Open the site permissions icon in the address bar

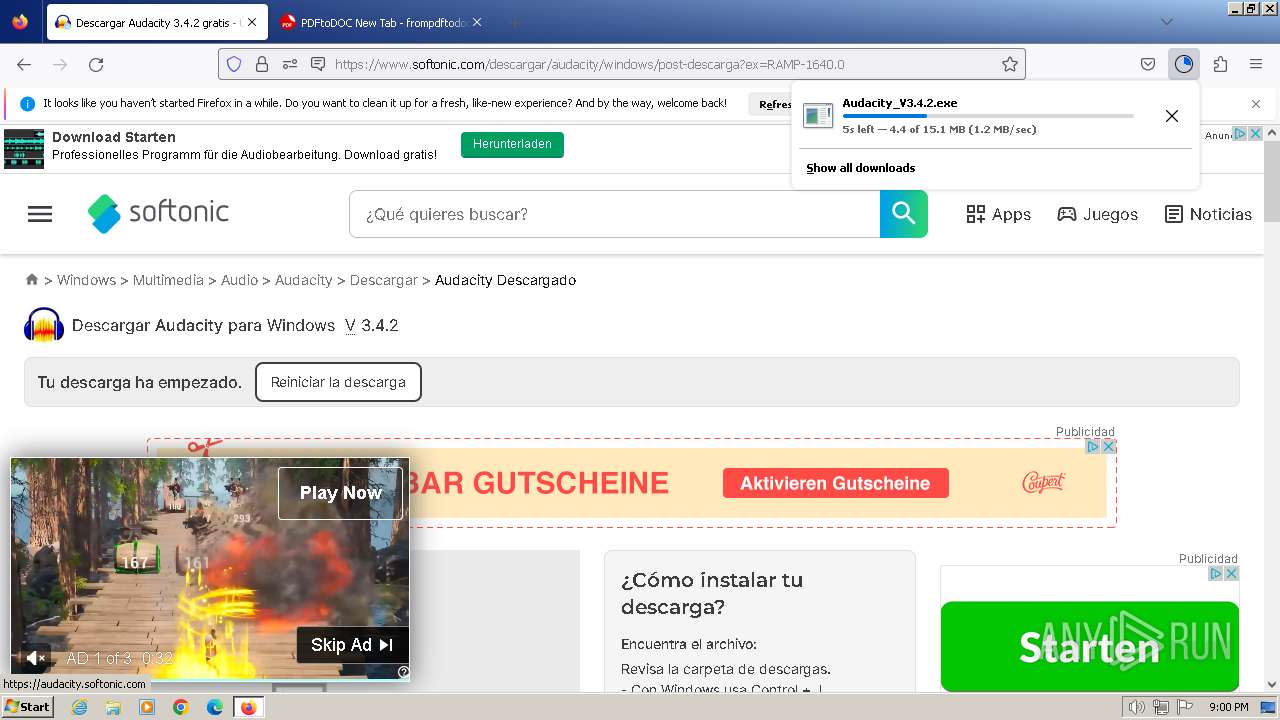pyautogui.click(x=290, y=64)
